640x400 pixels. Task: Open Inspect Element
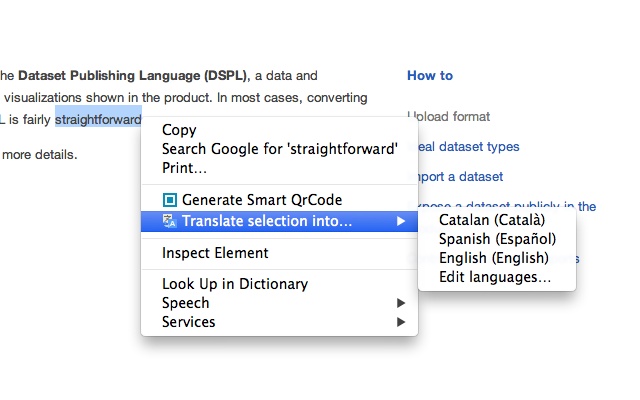pos(215,253)
